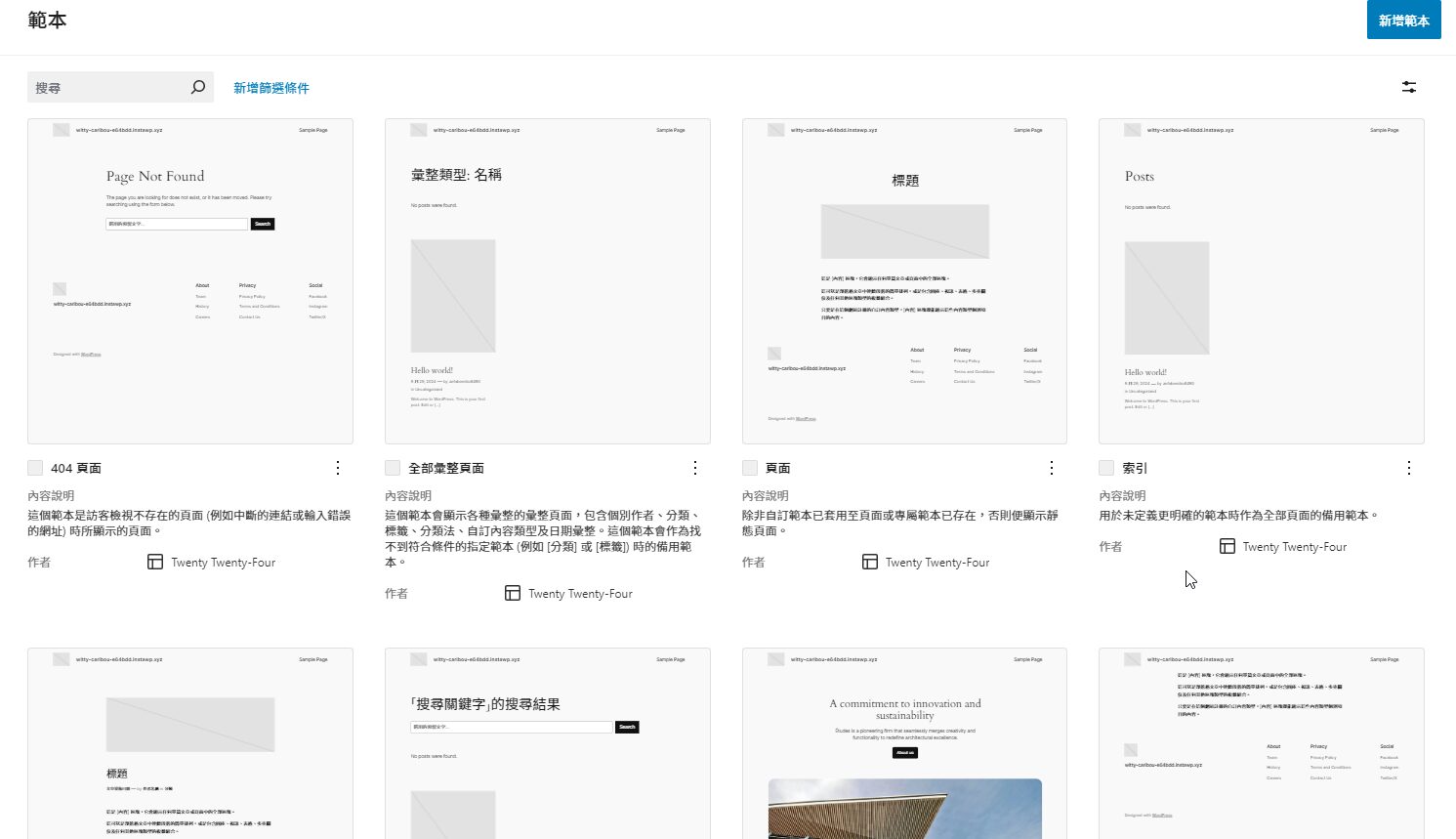Open view options sliders icon

pos(1408,87)
